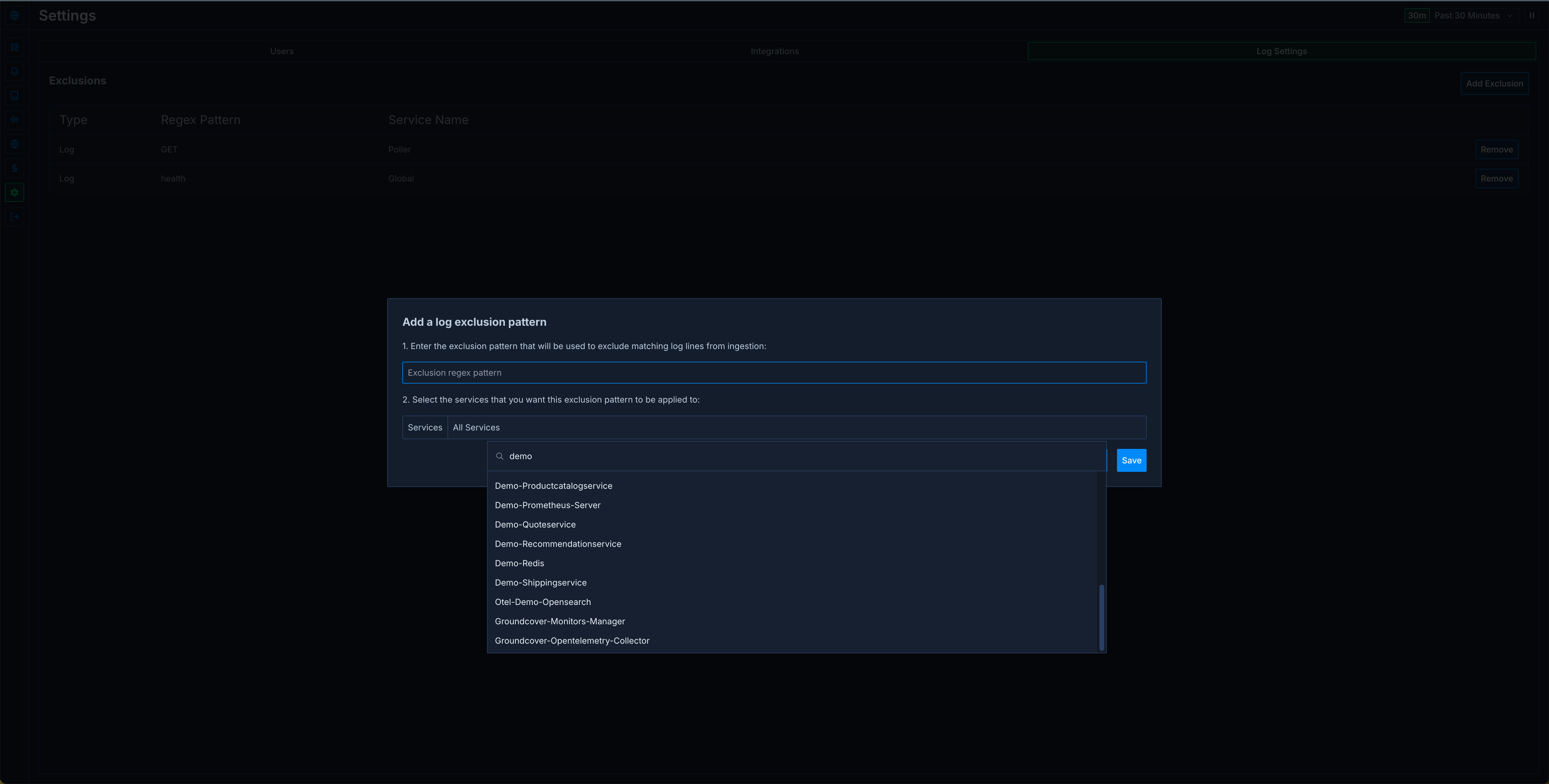This screenshot has height=784, width=1549.
Task: Focus the Exclusion regex pattern field
Action: 774,373
